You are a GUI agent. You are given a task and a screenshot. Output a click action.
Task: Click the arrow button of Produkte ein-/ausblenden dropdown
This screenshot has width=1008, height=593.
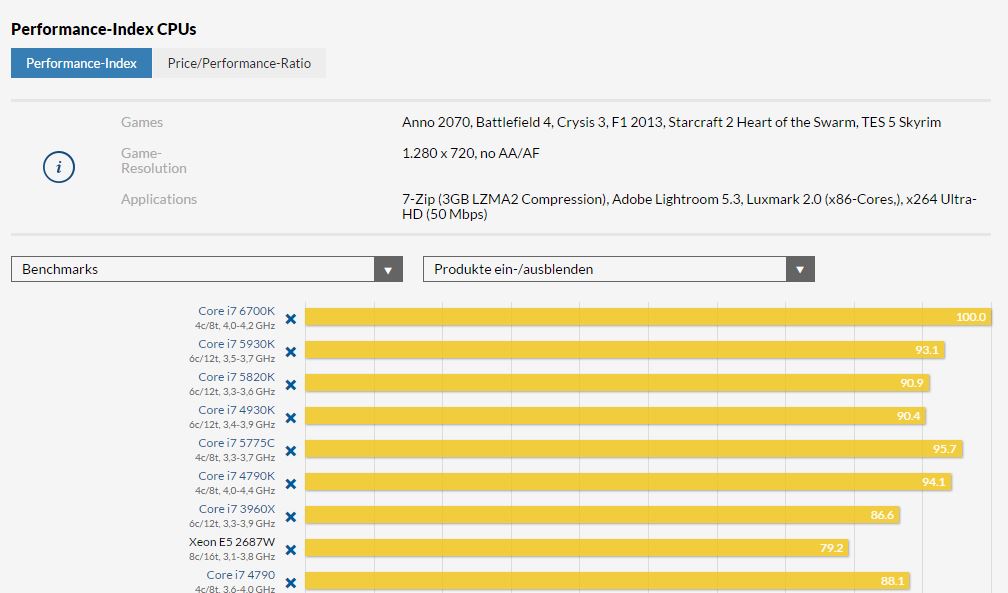pos(800,269)
